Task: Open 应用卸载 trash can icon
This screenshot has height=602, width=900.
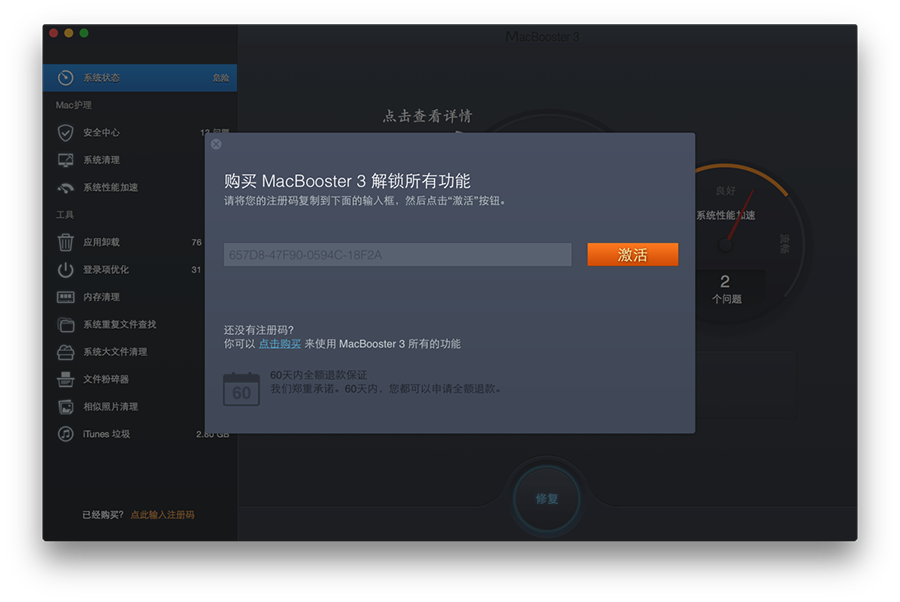Action: tap(65, 242)
